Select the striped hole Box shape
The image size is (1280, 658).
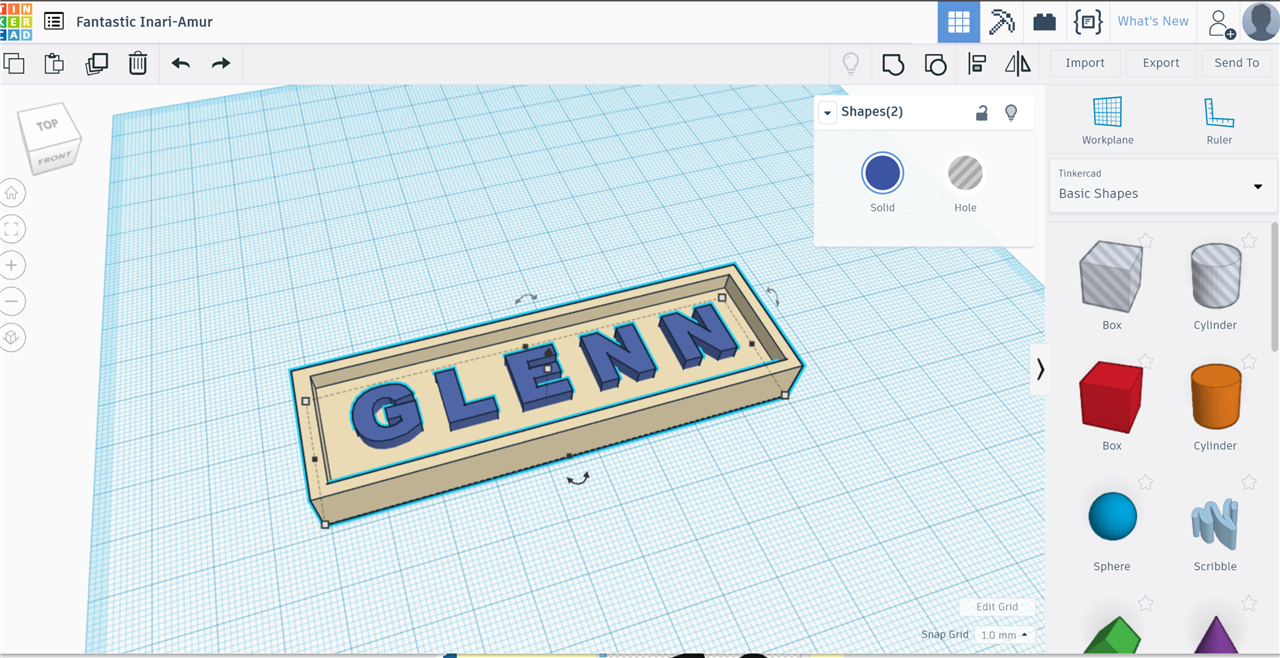1111,277
